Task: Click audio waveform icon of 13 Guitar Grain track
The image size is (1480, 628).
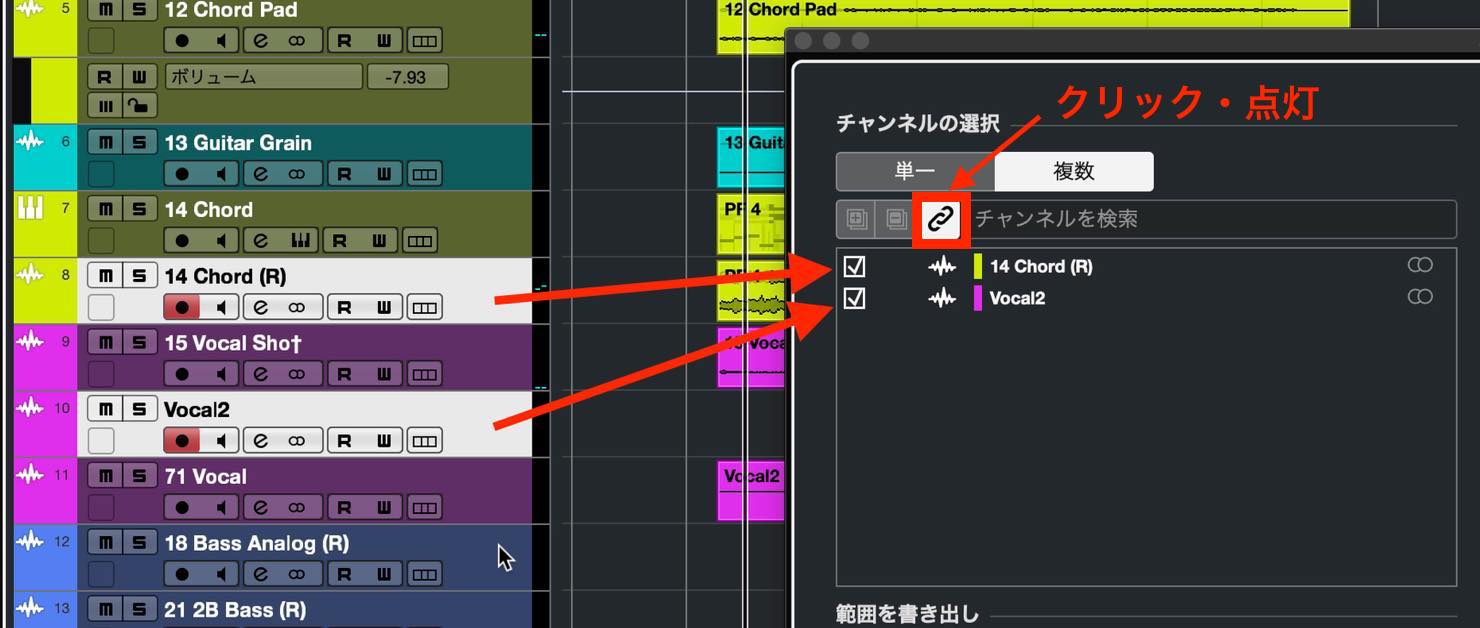Action: click(x=30, y=141)
